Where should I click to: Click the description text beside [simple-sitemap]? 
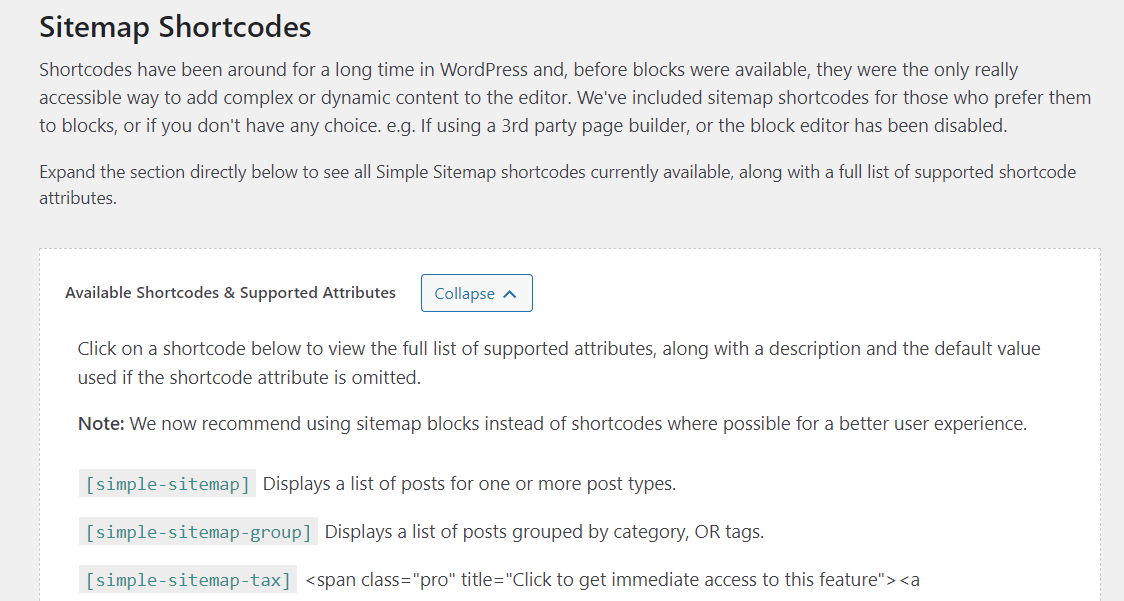point(468,483)
